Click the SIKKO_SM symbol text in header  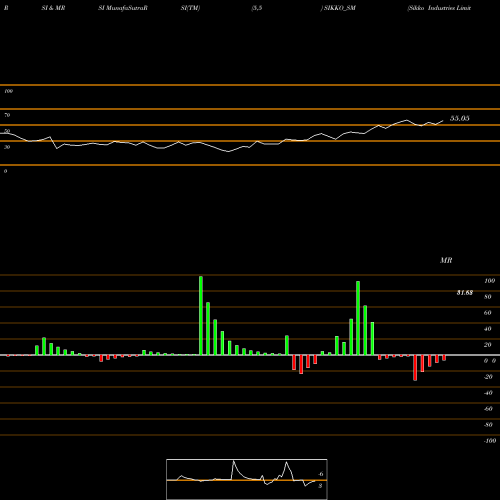click(x=340, y=8)
